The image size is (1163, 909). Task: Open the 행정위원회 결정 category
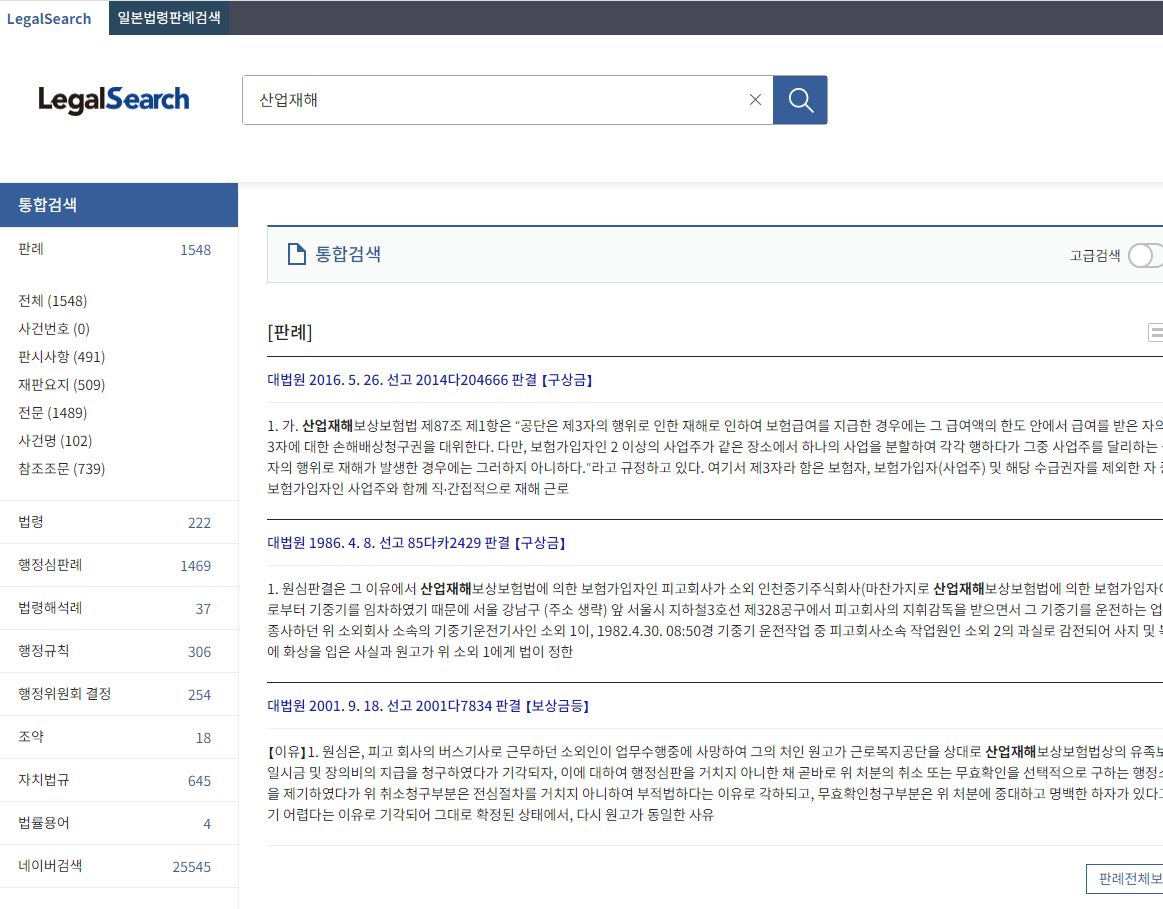click(x=119, y=694)
